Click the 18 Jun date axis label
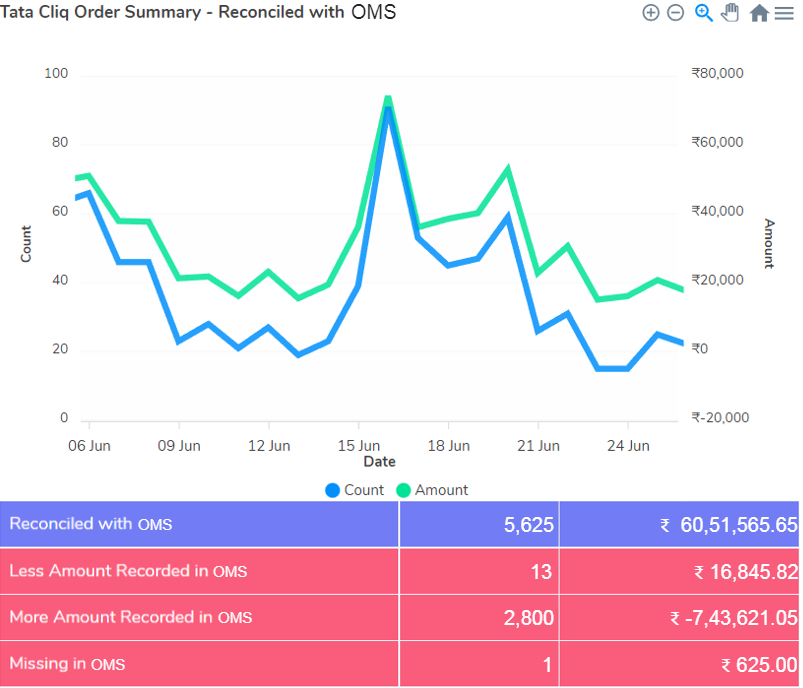 tap(449, 446)
